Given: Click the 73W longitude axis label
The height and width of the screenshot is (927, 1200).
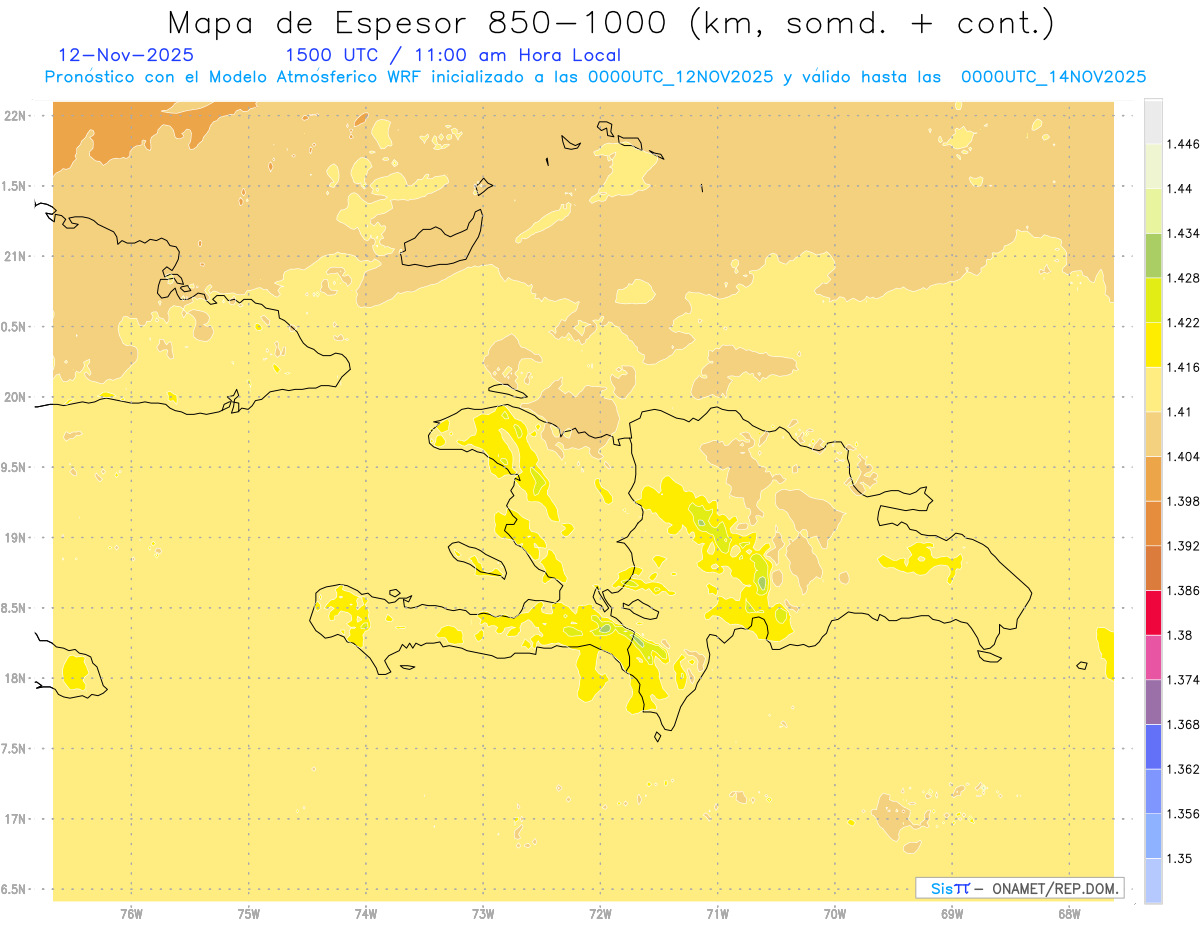Looking at the screenshot, I should pos(483,914).
